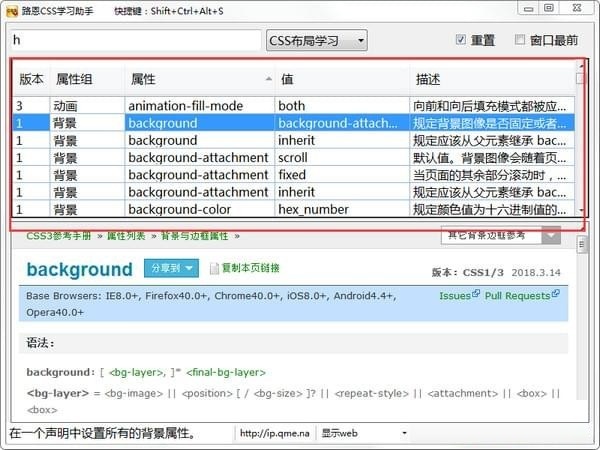Click the copy page link icon
The image size is (600, 450).
214,268
